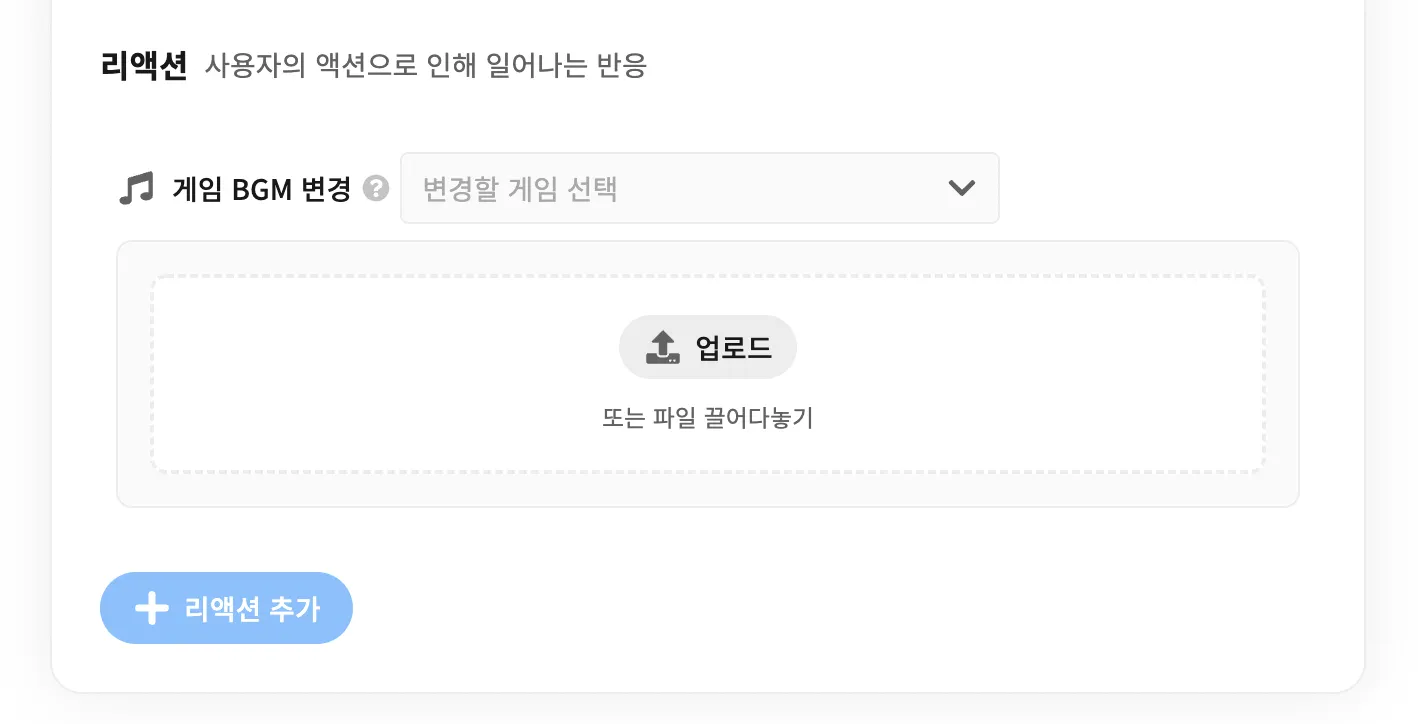
Task: Click the 변경할 게임 선택 placeholder text
Action: (x=520, y=189)
